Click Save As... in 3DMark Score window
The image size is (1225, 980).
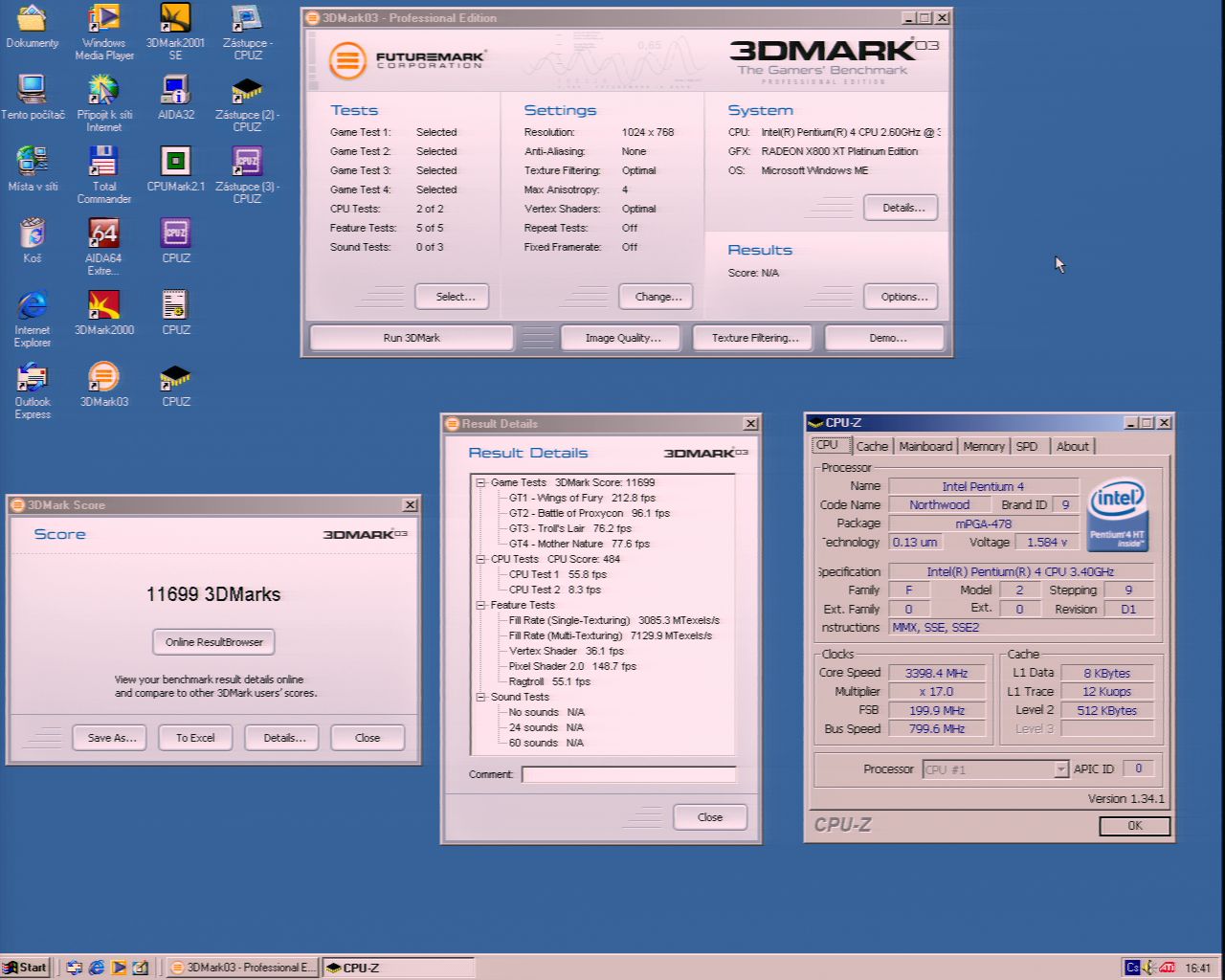pos(111,738)
